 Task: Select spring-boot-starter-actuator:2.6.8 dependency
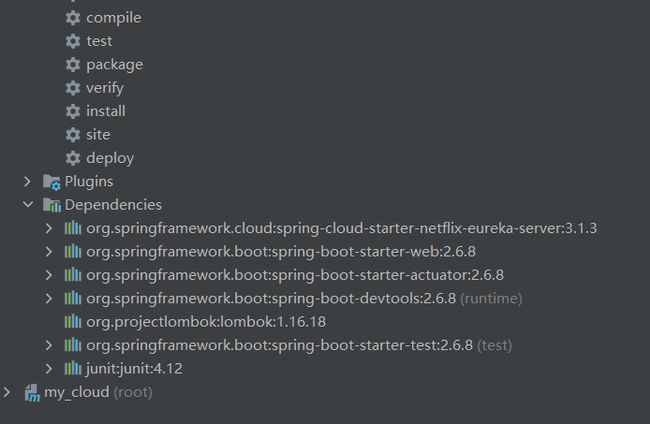(x=295, y=275)
